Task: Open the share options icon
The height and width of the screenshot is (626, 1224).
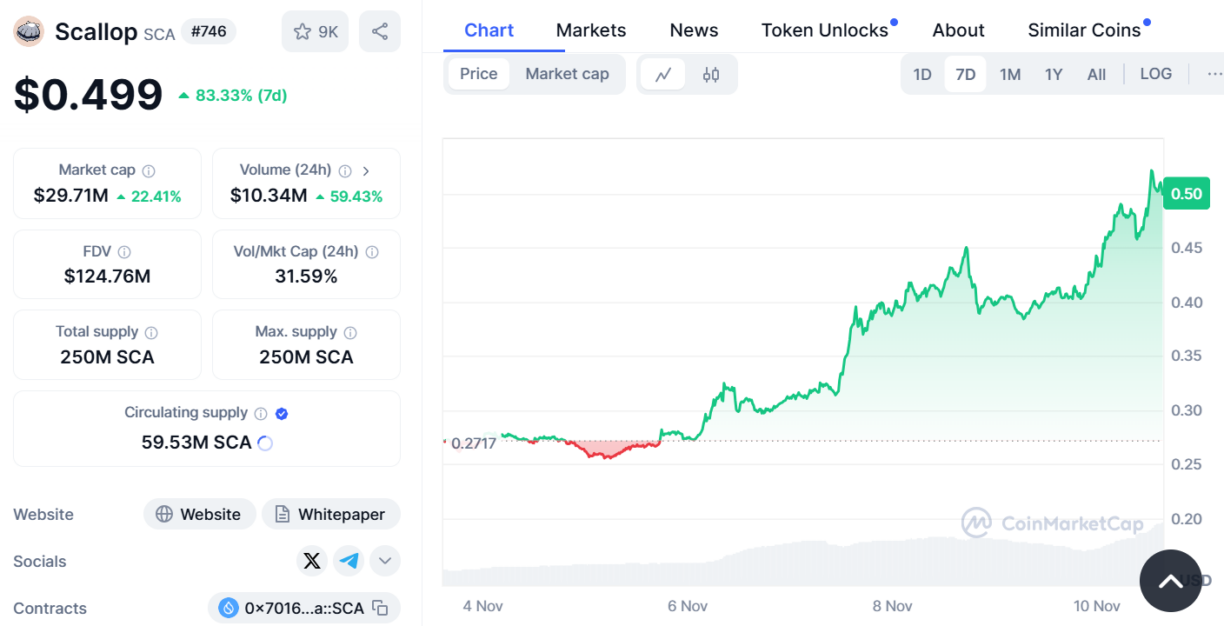Action: [379, 31]
